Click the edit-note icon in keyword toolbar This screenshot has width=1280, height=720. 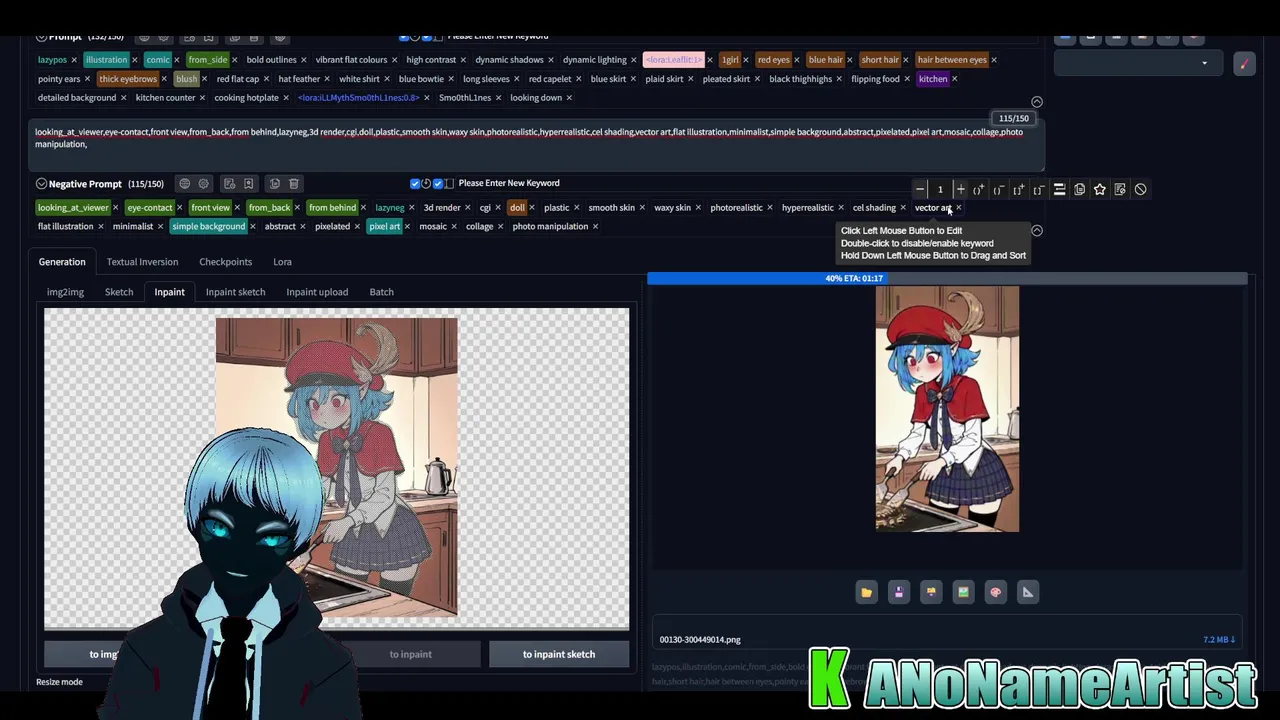(1120, 189)
